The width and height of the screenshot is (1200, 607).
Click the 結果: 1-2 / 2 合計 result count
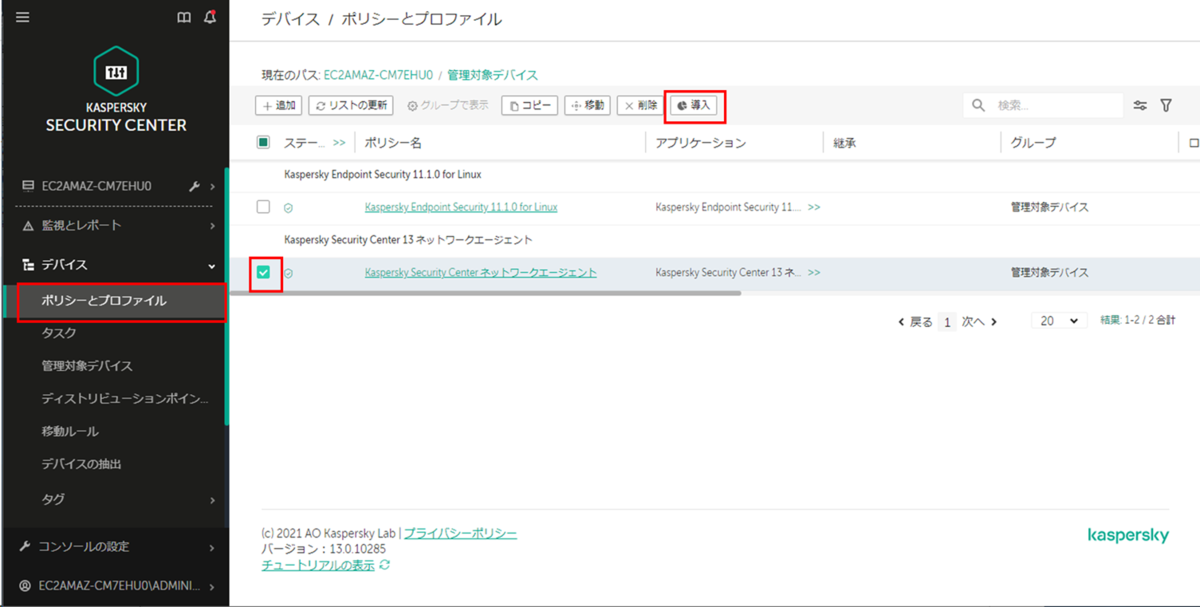coord(1137,321)
